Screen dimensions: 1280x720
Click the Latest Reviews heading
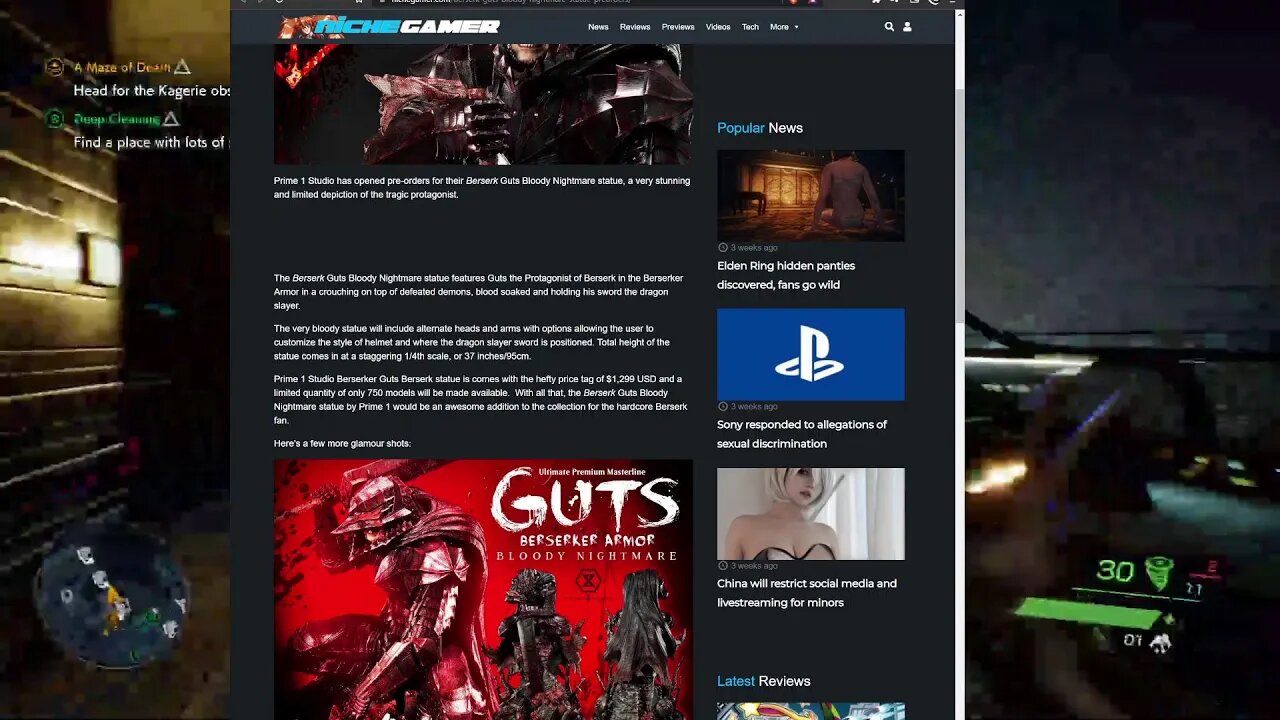click(763, 681)
